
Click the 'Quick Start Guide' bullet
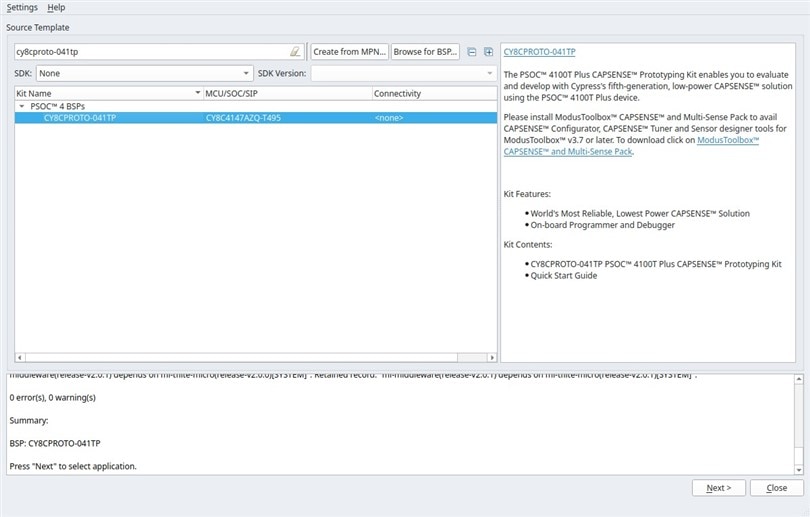click(564, 276)
